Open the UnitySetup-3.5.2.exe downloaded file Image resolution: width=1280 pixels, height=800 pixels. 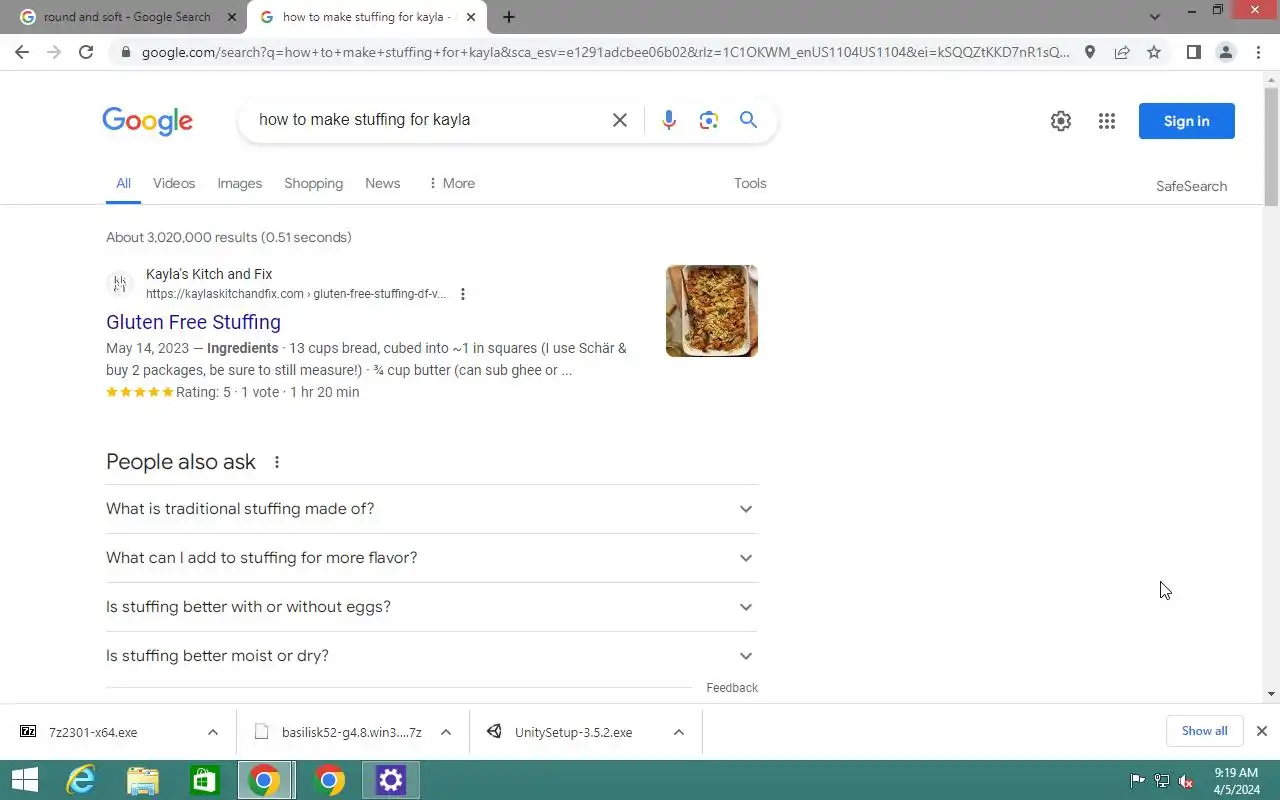(x=574, y=732)
